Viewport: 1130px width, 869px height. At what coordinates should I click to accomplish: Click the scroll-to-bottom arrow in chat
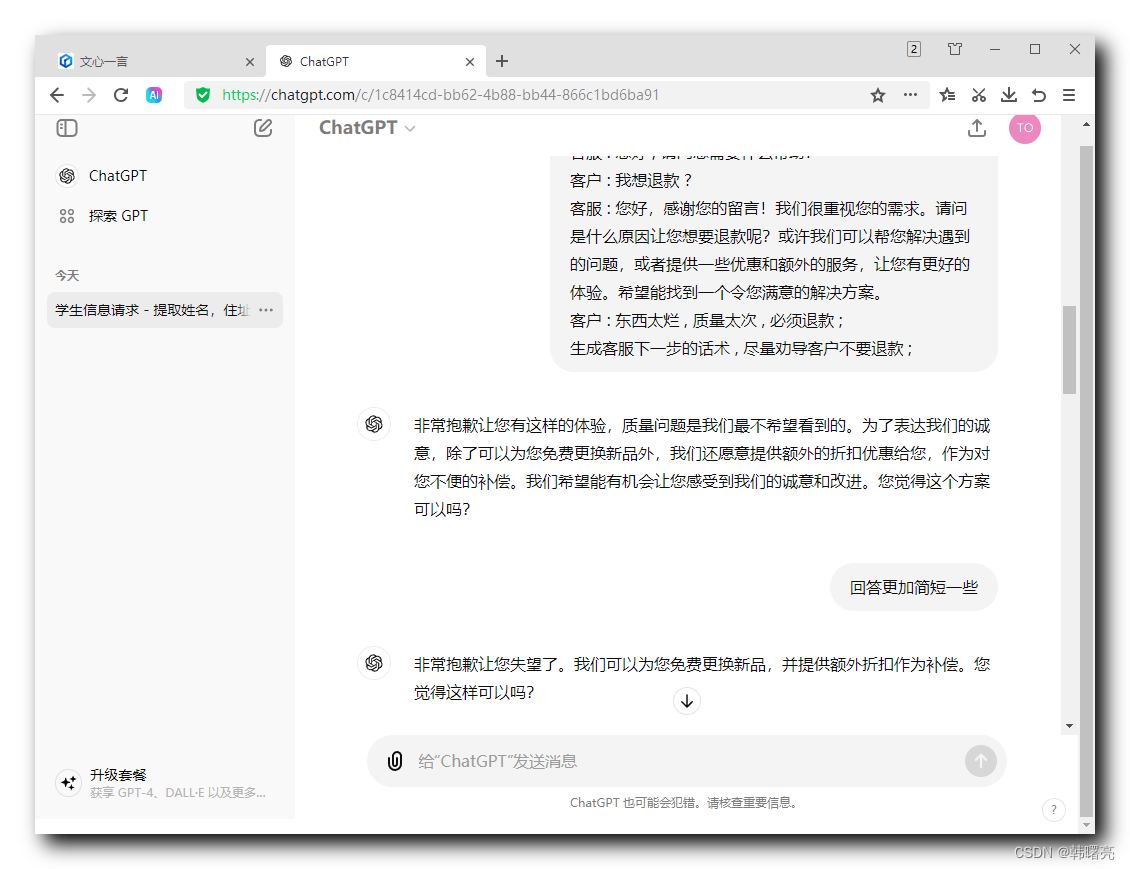(687, 701)
